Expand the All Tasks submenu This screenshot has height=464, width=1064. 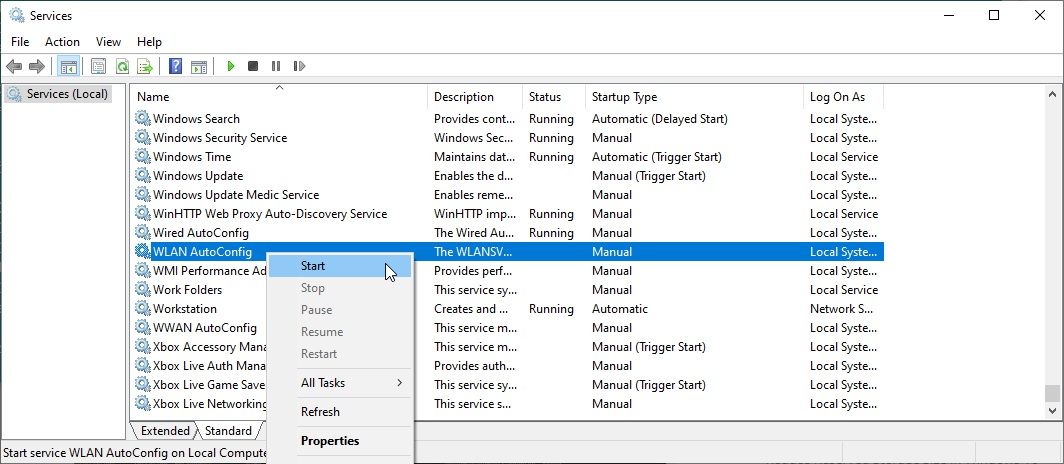[x=340, y=383]
